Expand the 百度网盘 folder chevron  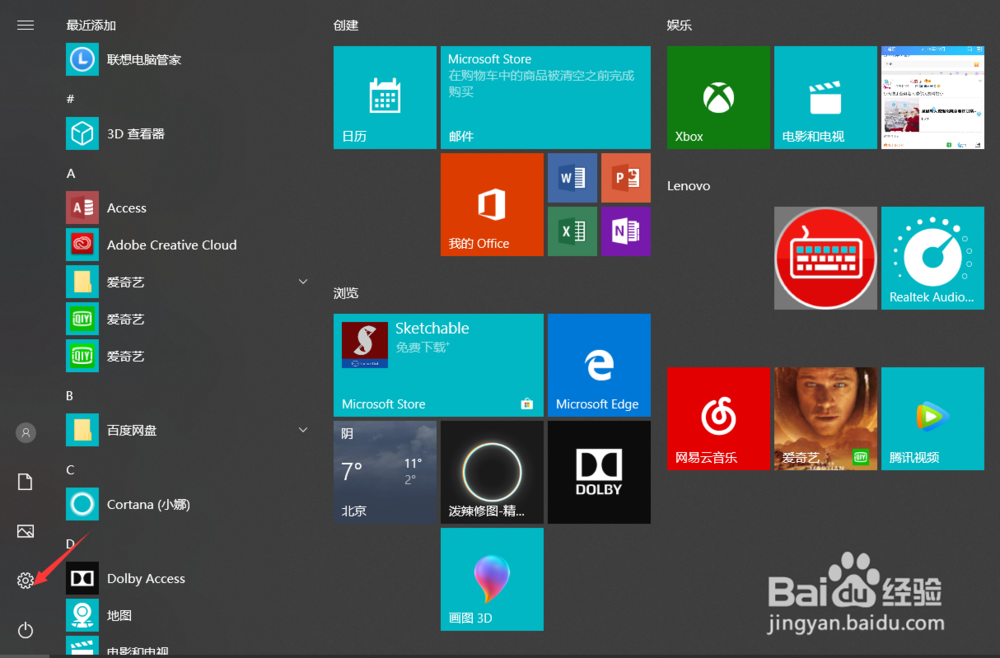tap(303, 430)
